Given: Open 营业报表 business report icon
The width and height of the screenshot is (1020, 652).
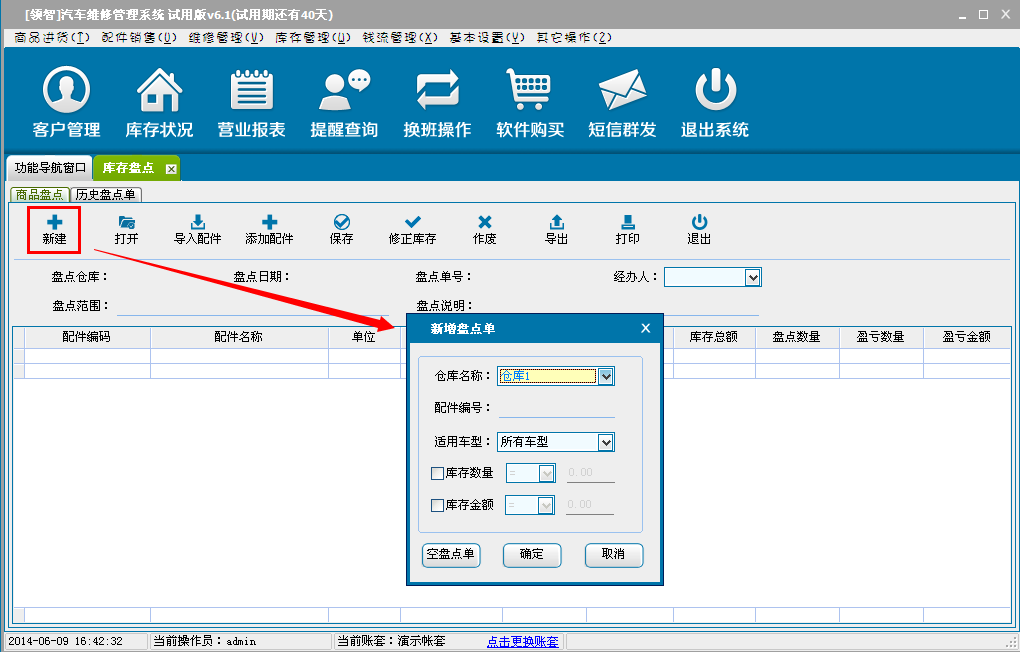Looking at the screenshot, I should click(252, 92).
